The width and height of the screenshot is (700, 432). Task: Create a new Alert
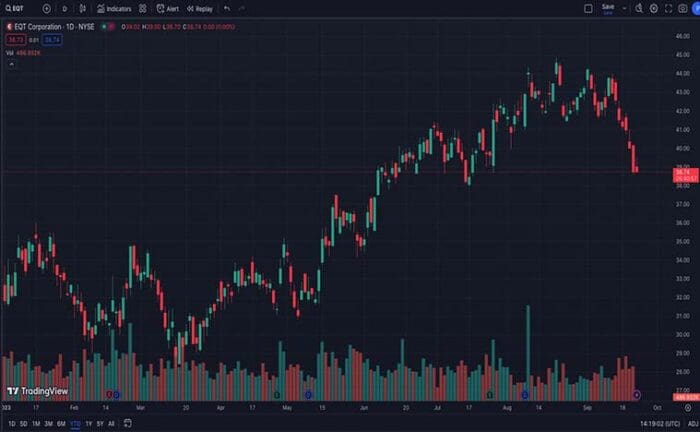click(x=168, y=8)
